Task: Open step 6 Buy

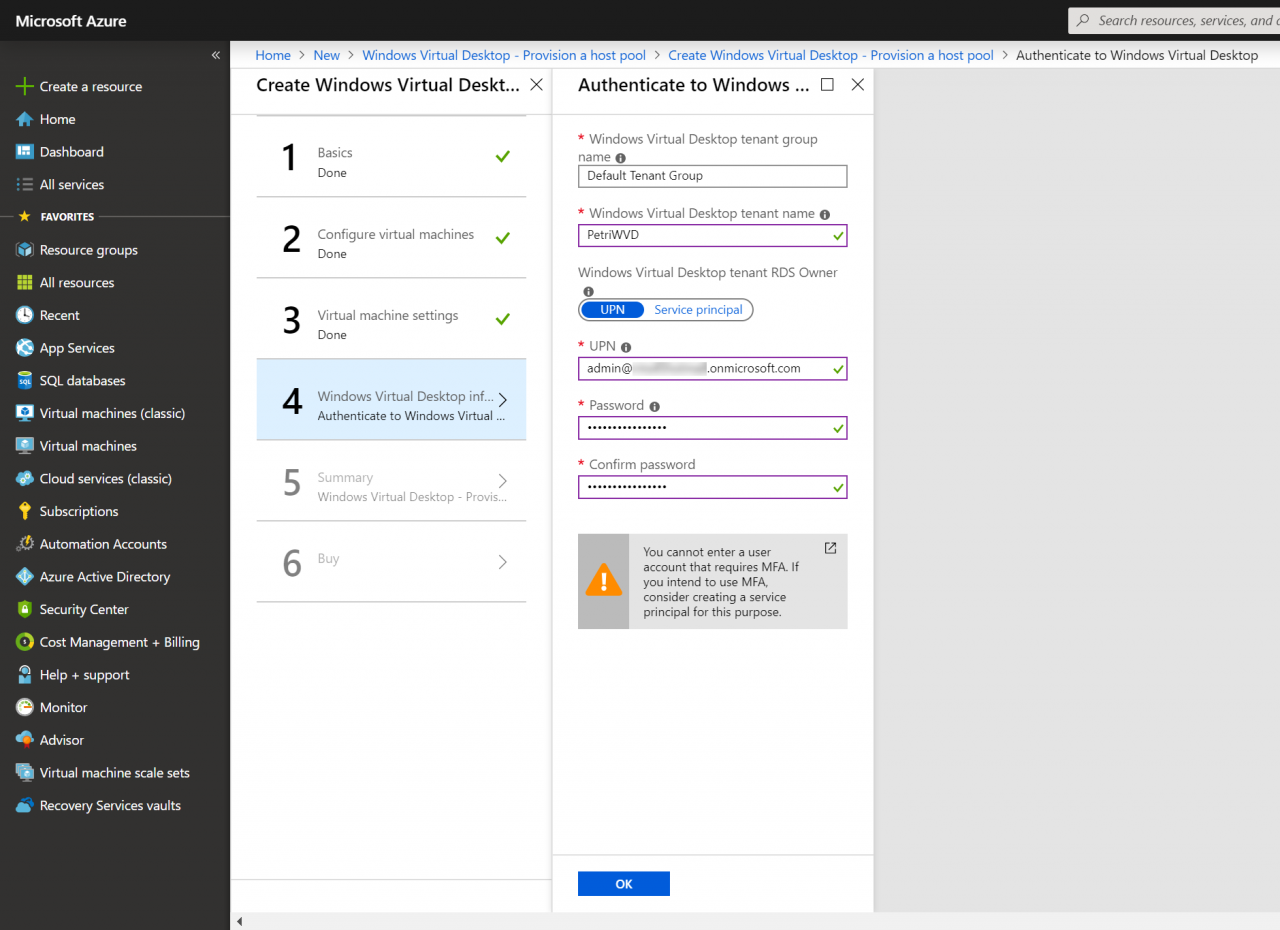Action: click(x=391, y=562)
